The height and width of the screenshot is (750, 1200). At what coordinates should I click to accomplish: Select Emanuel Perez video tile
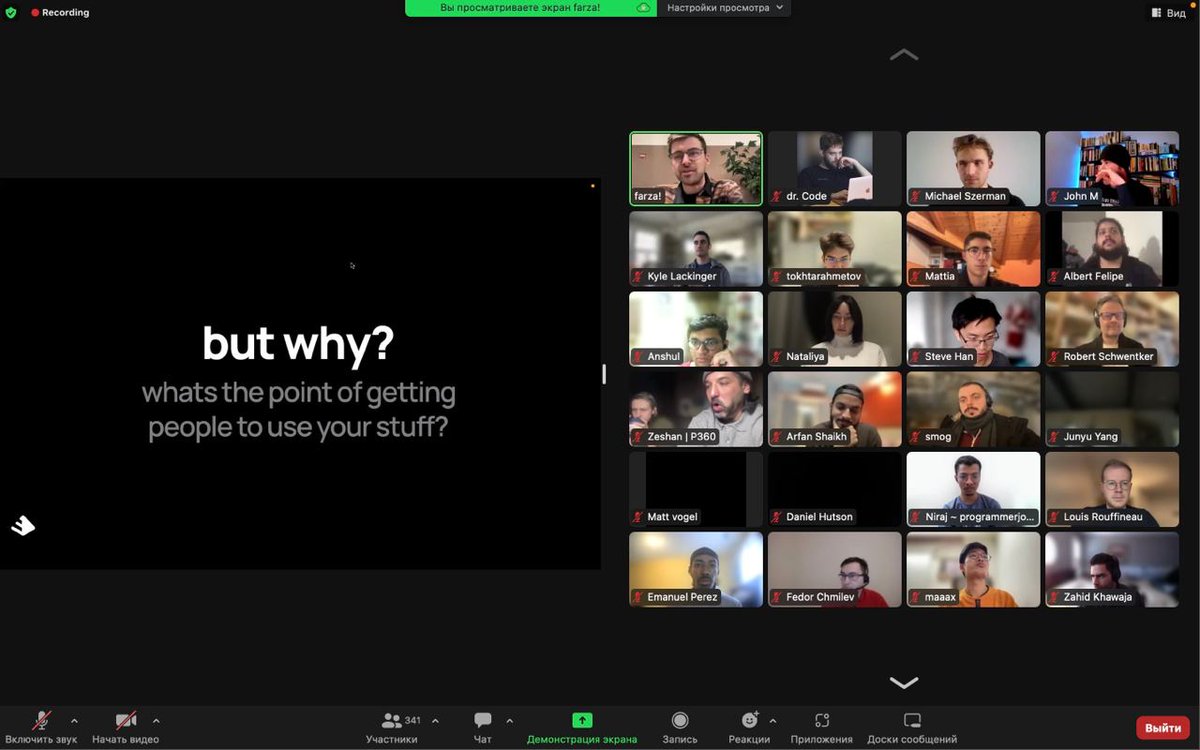[696, 569]
